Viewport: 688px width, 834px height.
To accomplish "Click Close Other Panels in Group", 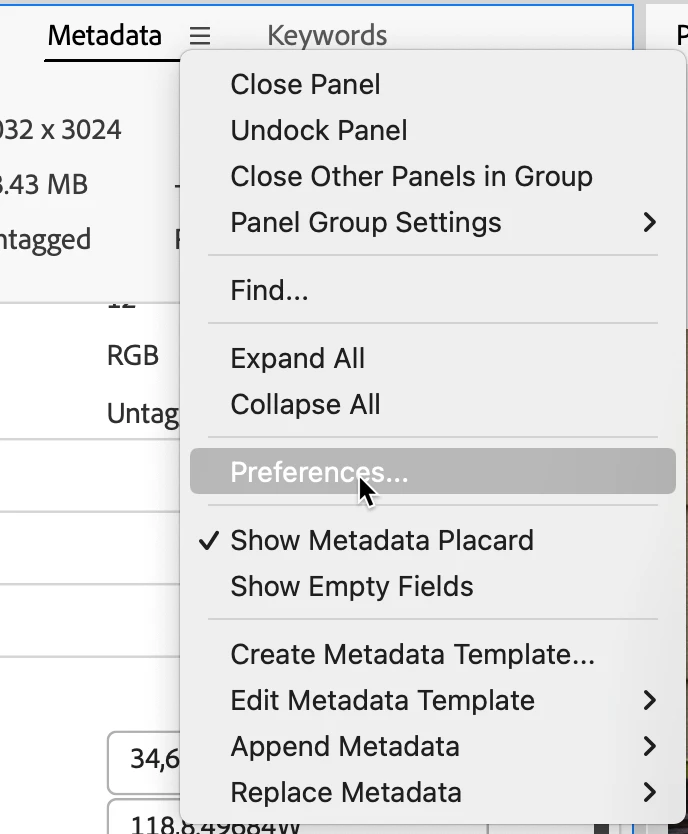I will click(411, 176).
